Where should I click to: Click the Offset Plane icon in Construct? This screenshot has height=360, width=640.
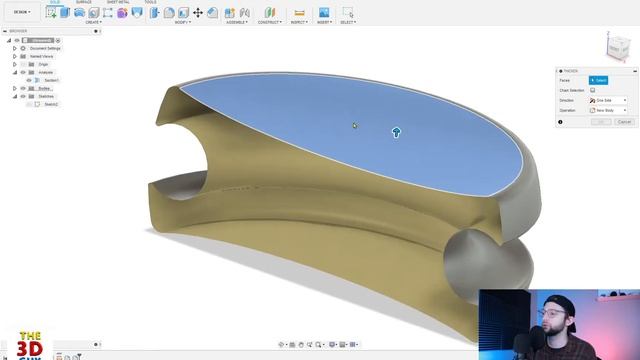(269, 13)
